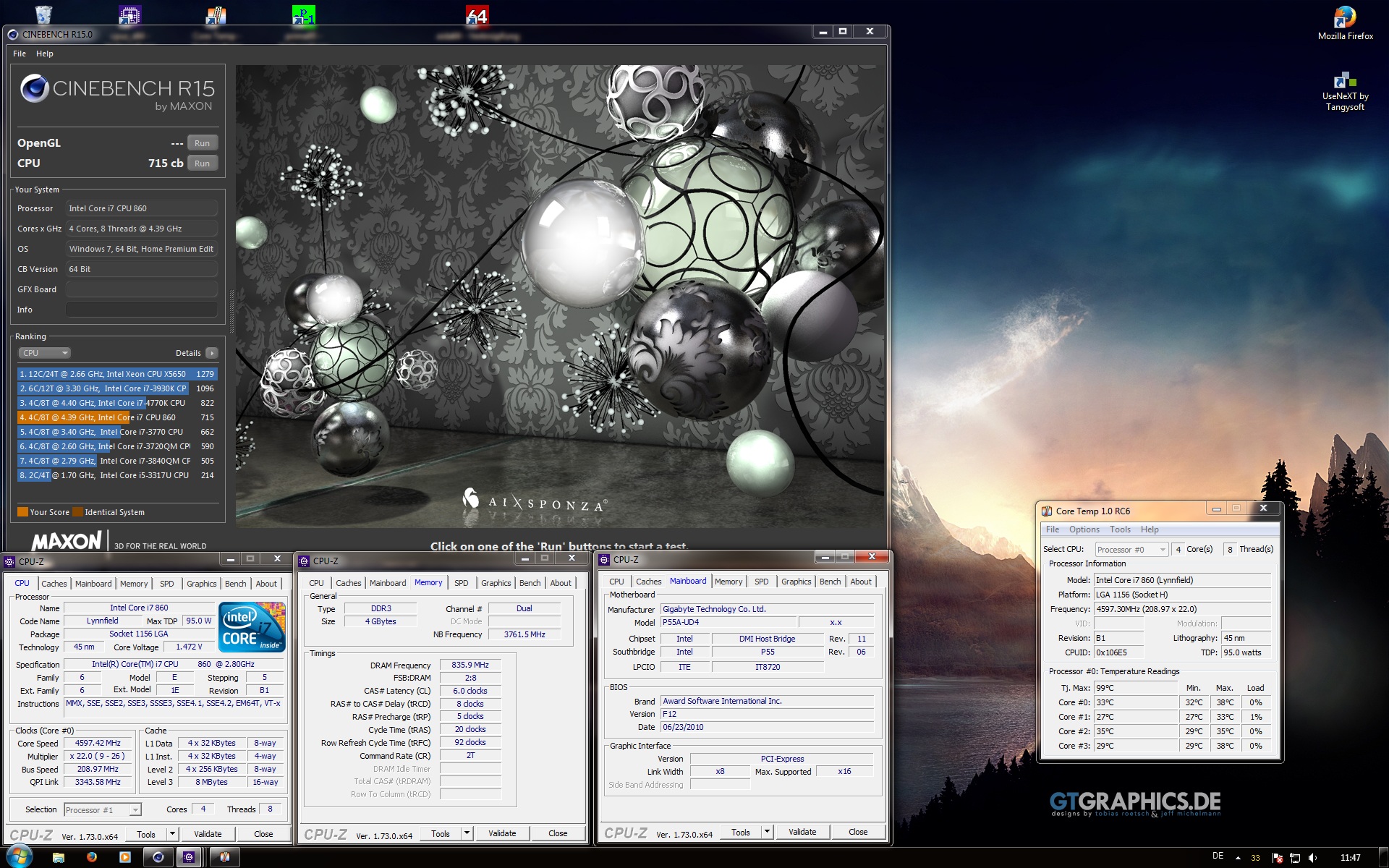This screenshot has height=868, width=1389.
Task: Click the GFX Board field in Cinebench
Action: pyautogui.click(x=142, y=289)
